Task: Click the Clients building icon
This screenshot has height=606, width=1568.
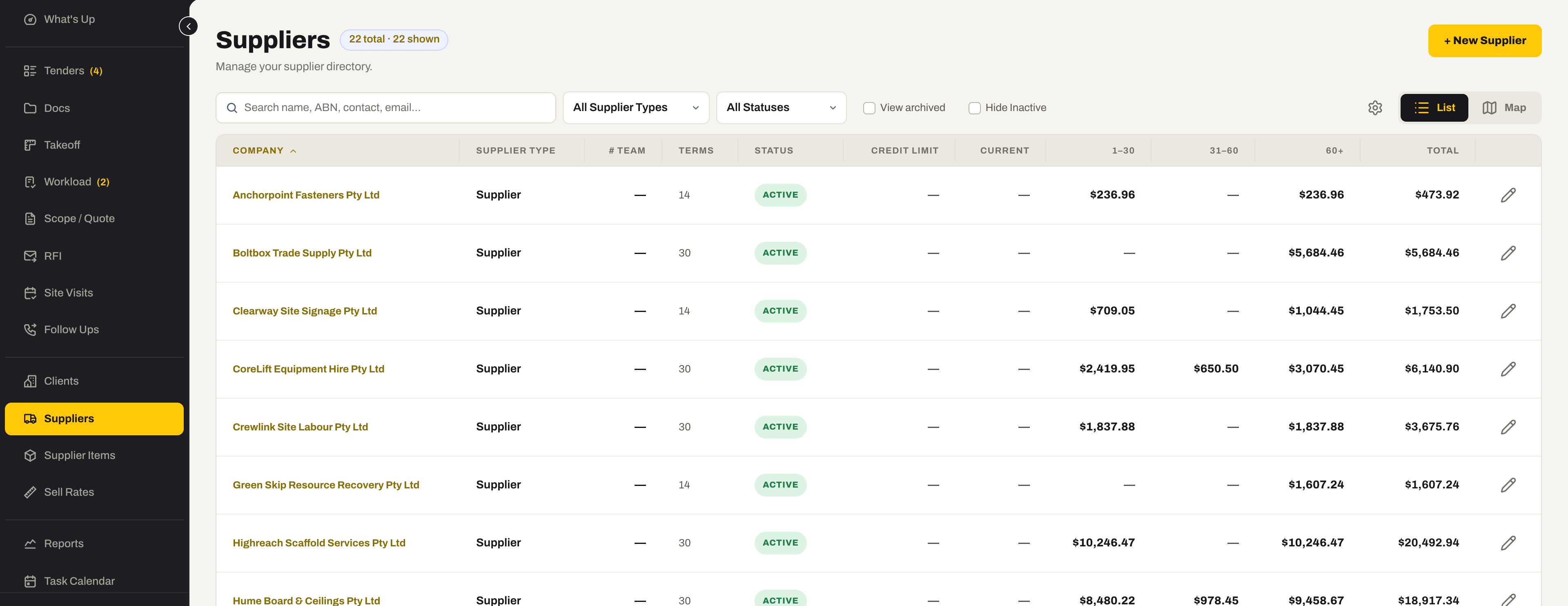Action: 30,381
